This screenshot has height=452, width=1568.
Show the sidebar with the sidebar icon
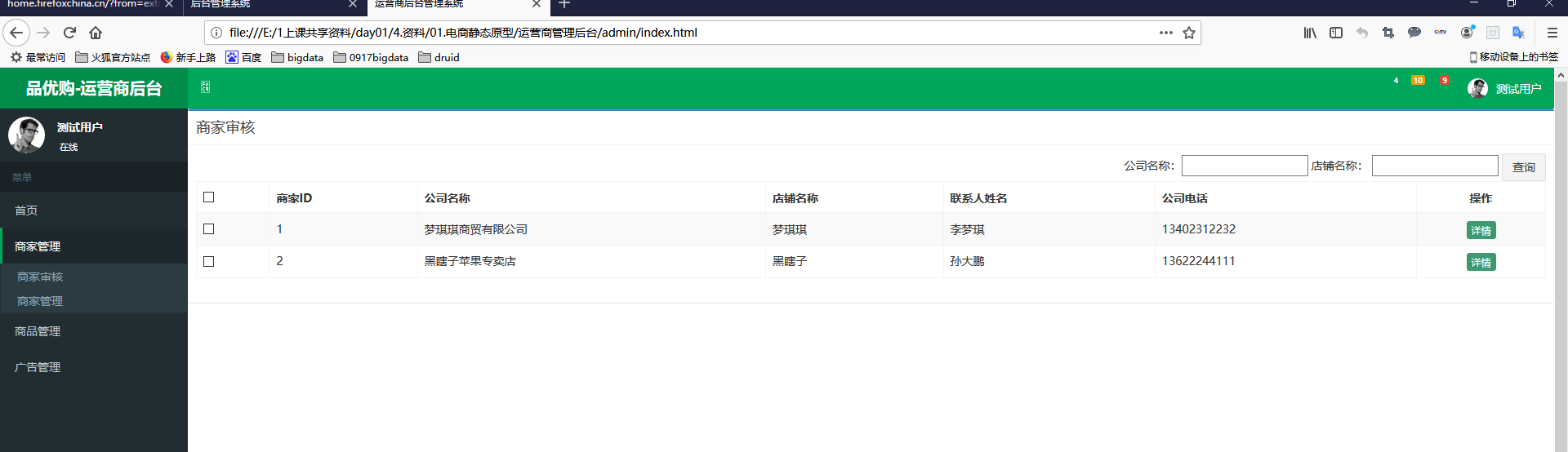(1336, 33)
